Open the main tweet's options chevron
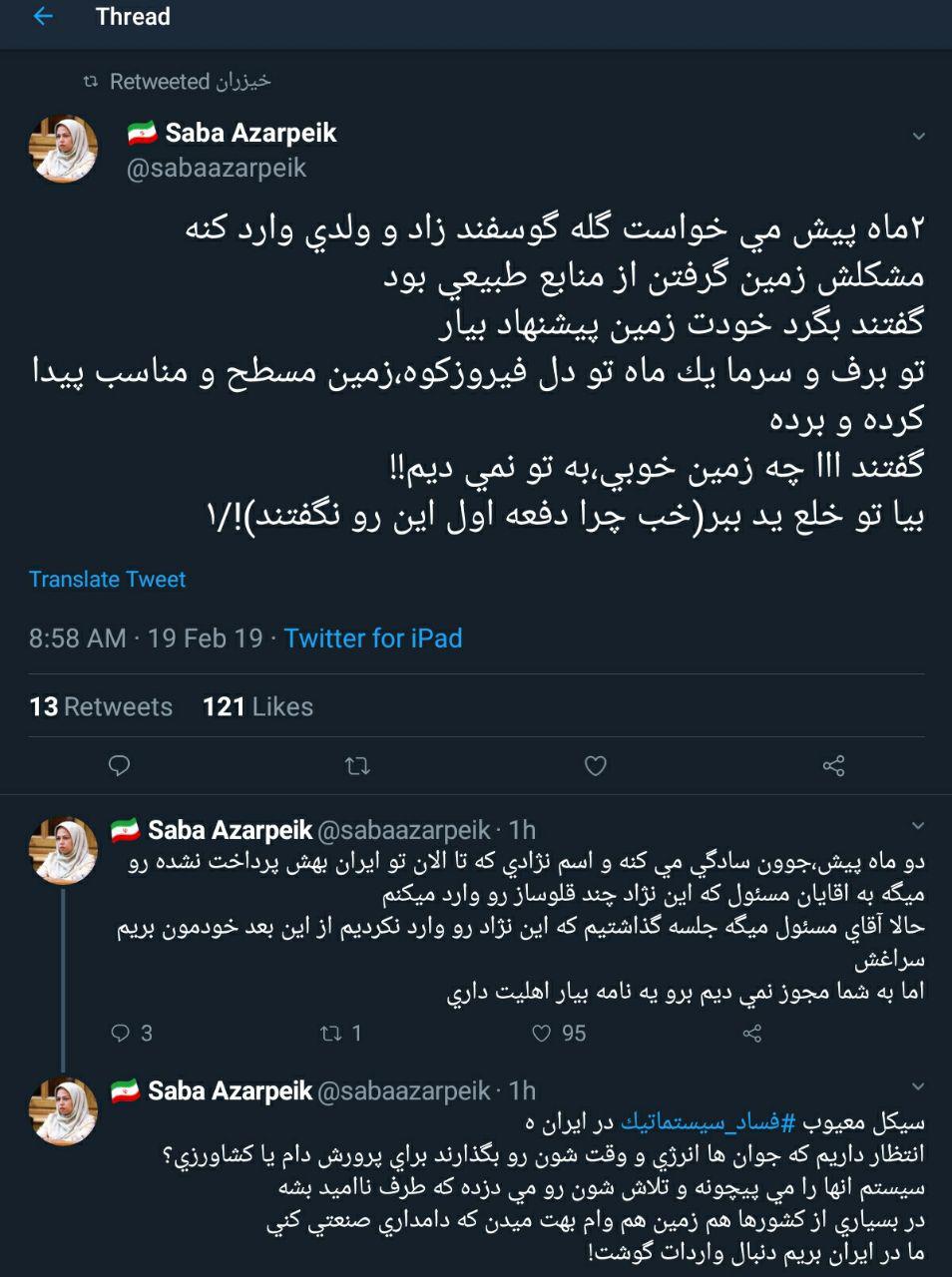Viewport: 952px width, 1277px height. (919, 136)
